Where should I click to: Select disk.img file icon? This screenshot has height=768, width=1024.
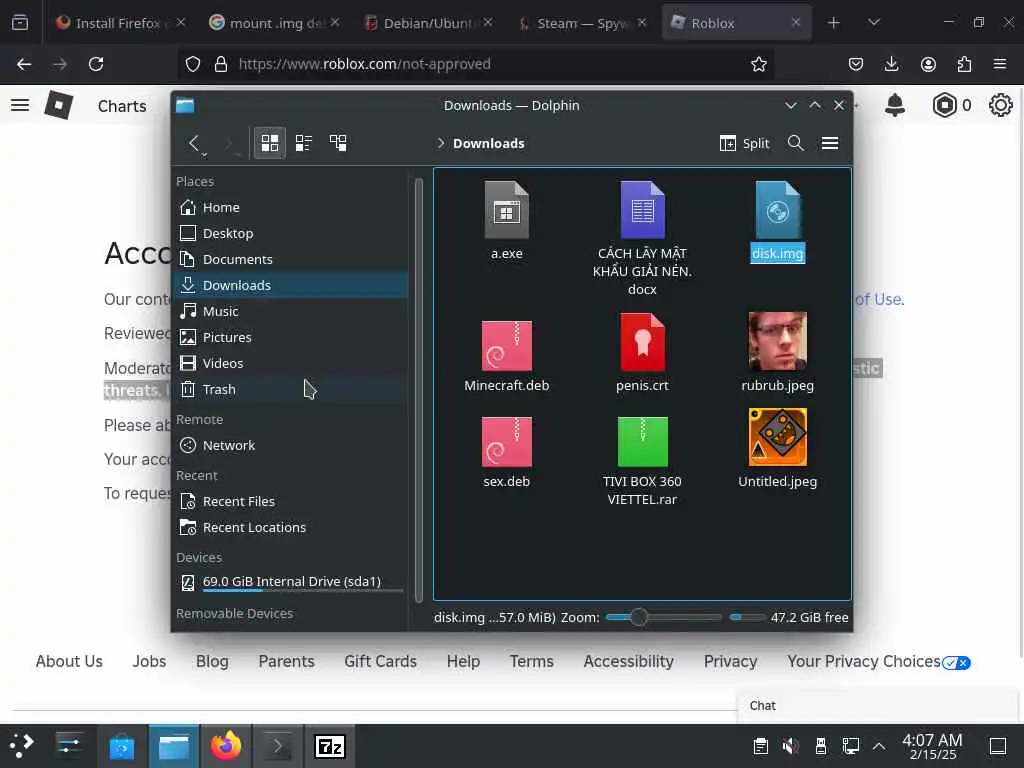pos(777,210)
